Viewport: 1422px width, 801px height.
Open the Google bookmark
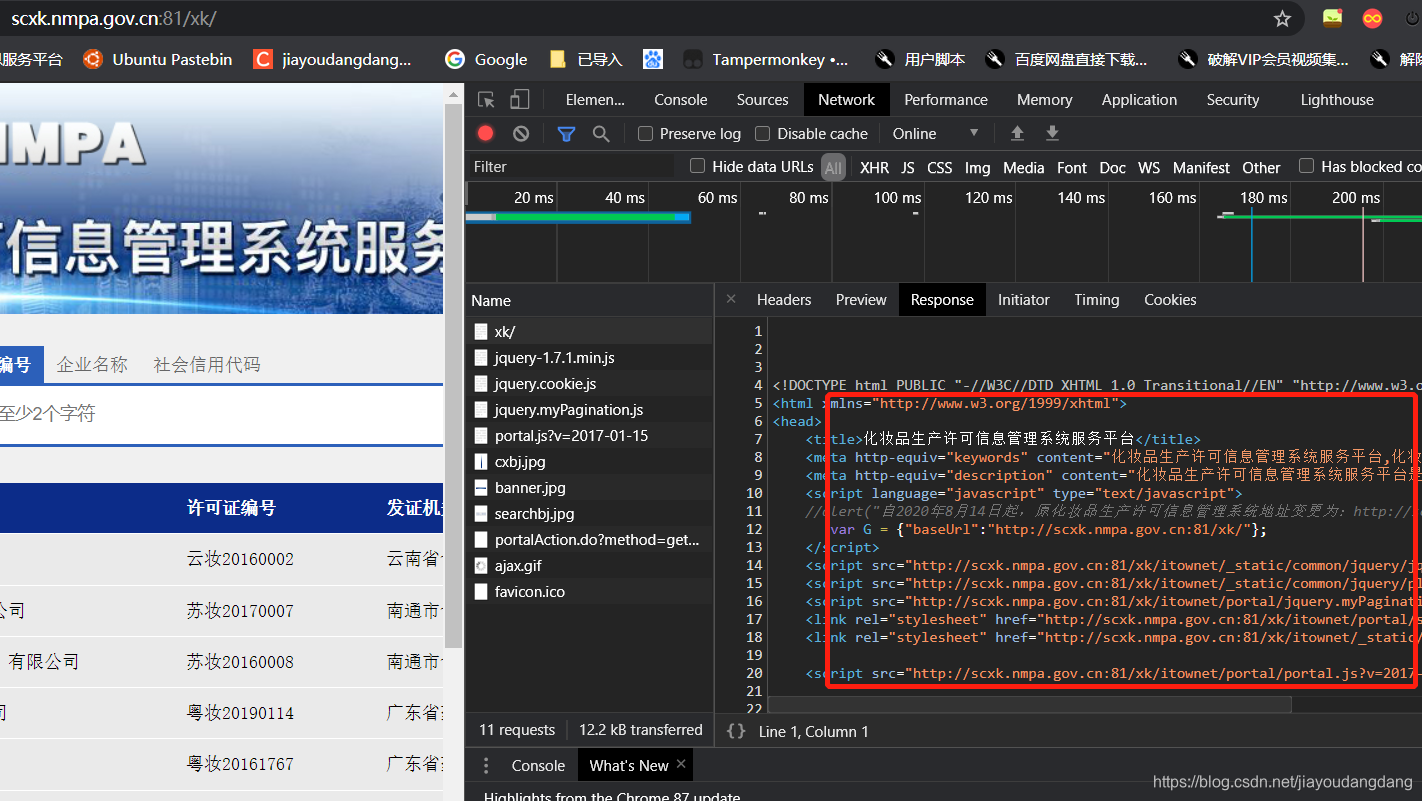point(487,60)
